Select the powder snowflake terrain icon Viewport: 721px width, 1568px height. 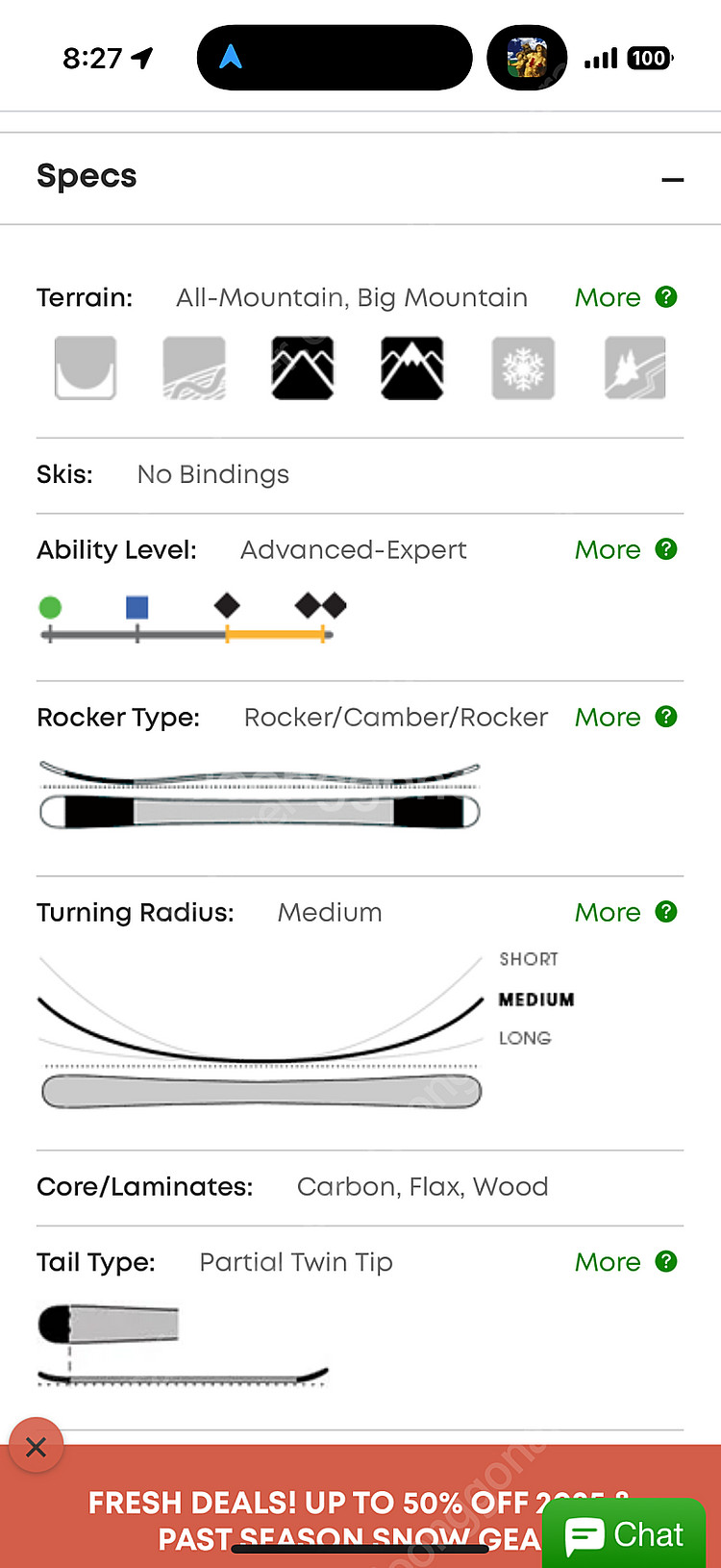[523, 367]
